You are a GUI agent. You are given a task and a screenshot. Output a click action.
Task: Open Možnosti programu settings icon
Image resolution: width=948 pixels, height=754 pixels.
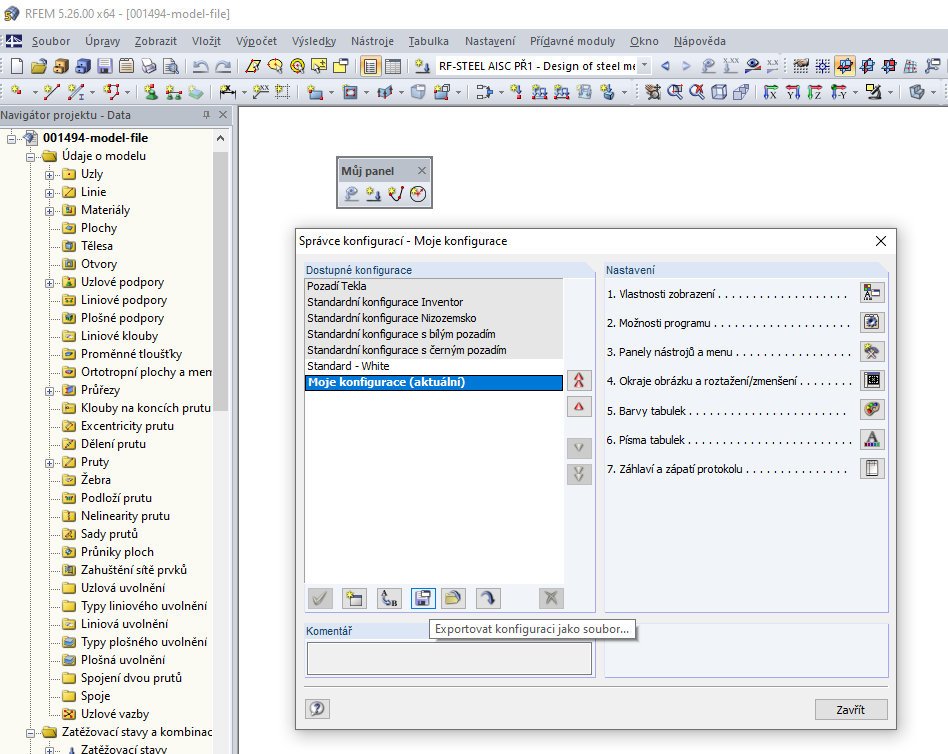872,322
